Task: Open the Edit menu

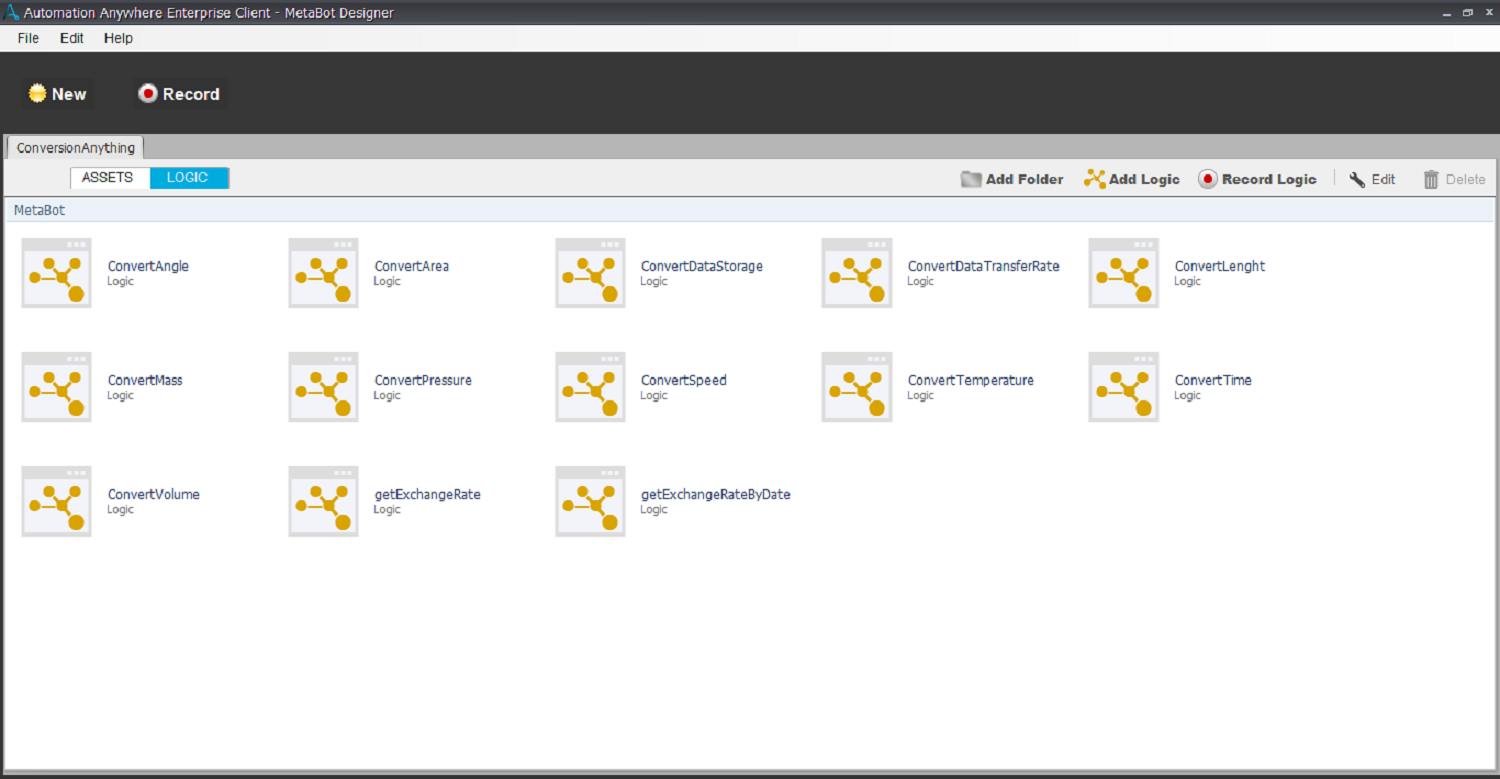Action: click(72, 38)
